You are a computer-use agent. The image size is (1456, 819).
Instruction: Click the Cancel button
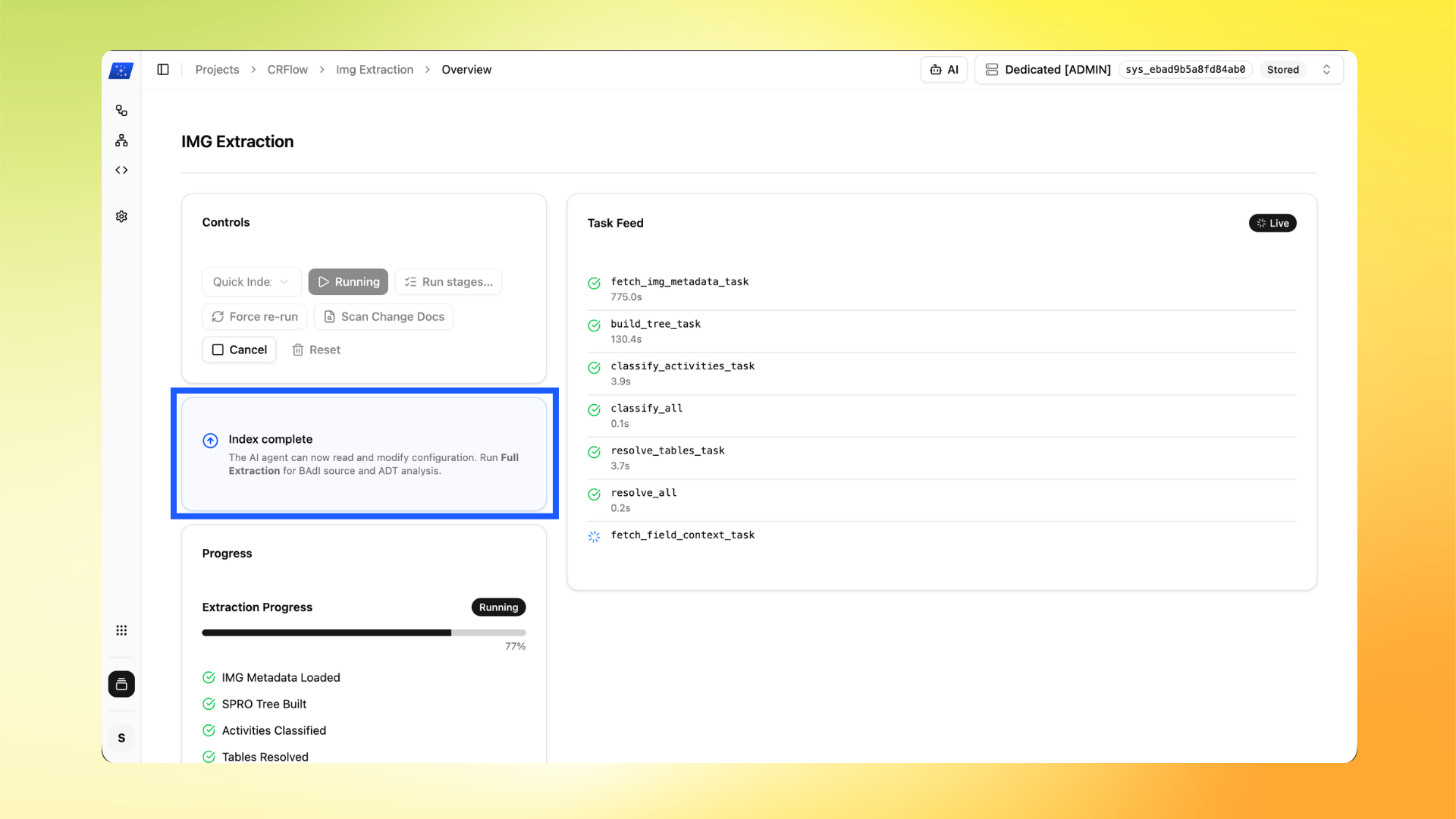(x=239, y=350)
